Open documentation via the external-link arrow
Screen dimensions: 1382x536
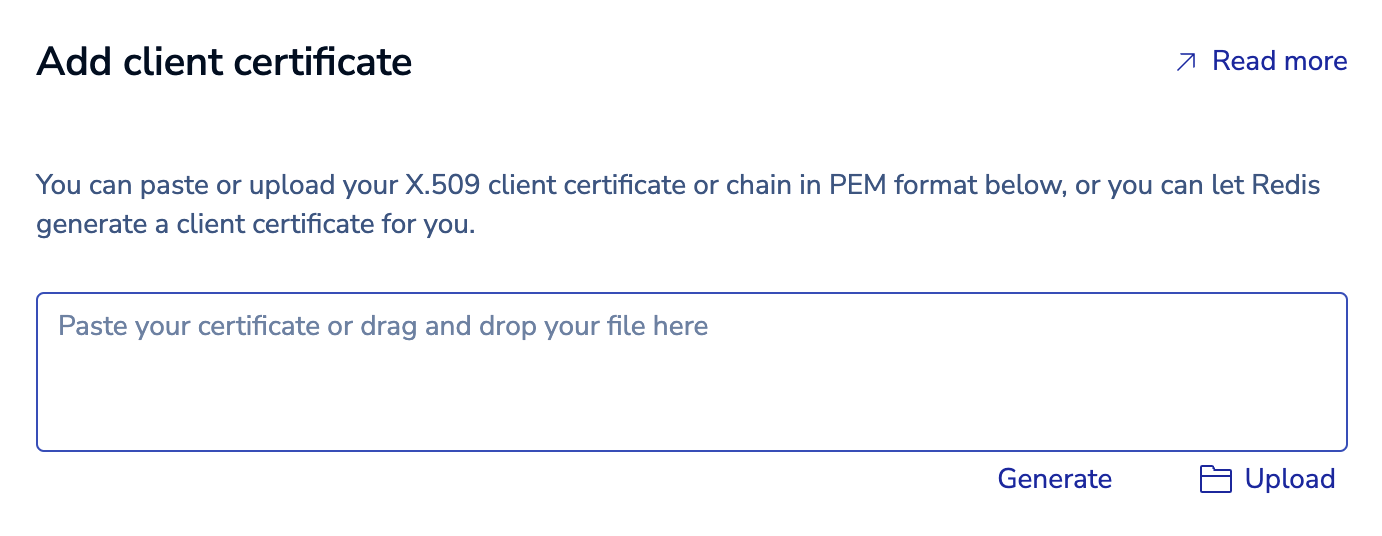pyautogui.click(x=1186, y=62)
